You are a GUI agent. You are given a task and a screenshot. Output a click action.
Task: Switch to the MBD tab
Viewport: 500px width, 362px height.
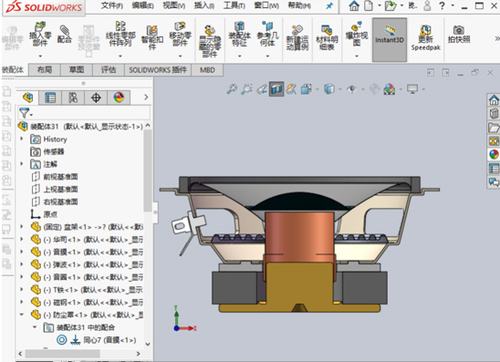click(x=207, y=70)
